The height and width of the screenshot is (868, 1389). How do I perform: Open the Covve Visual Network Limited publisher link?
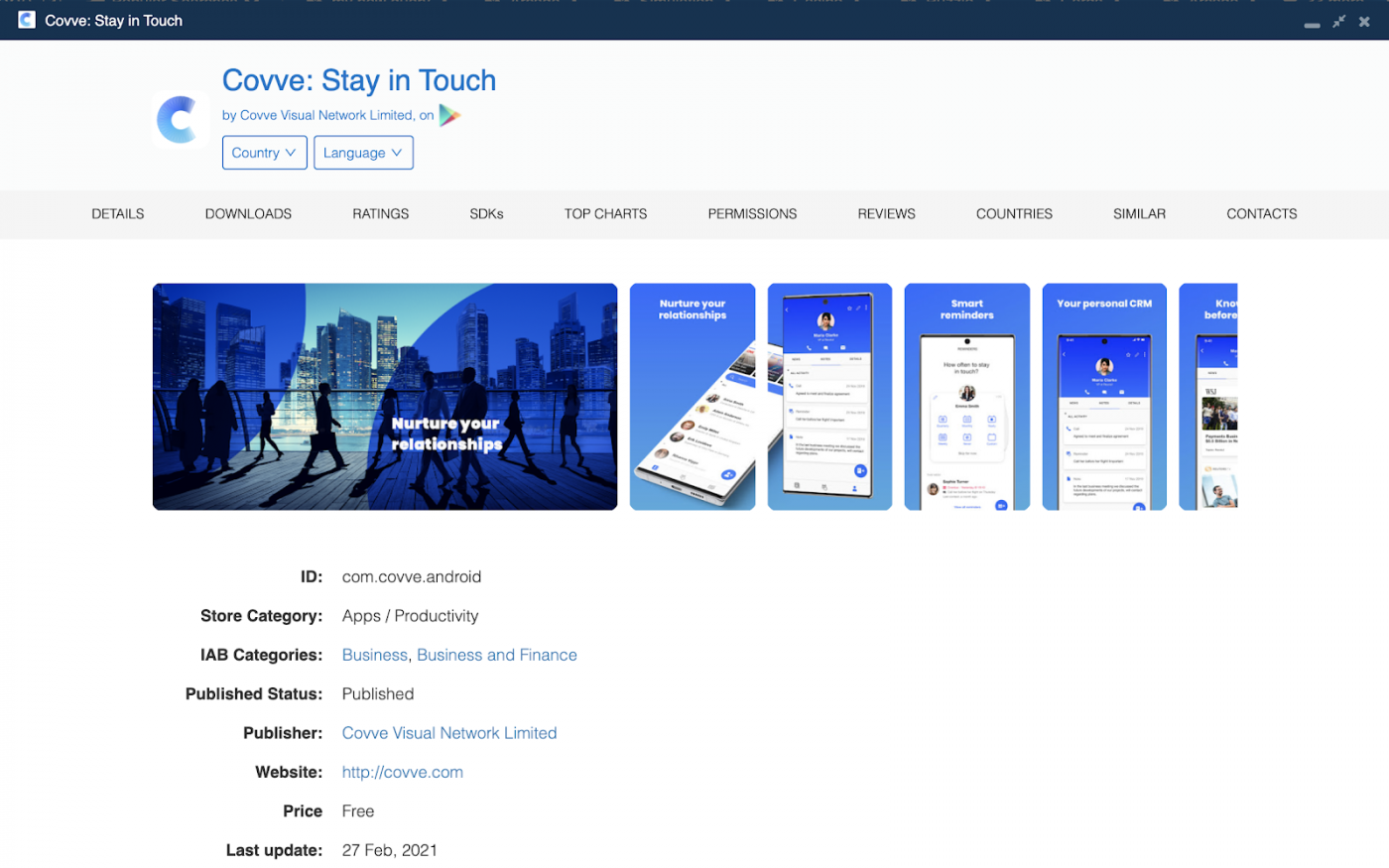449,732
